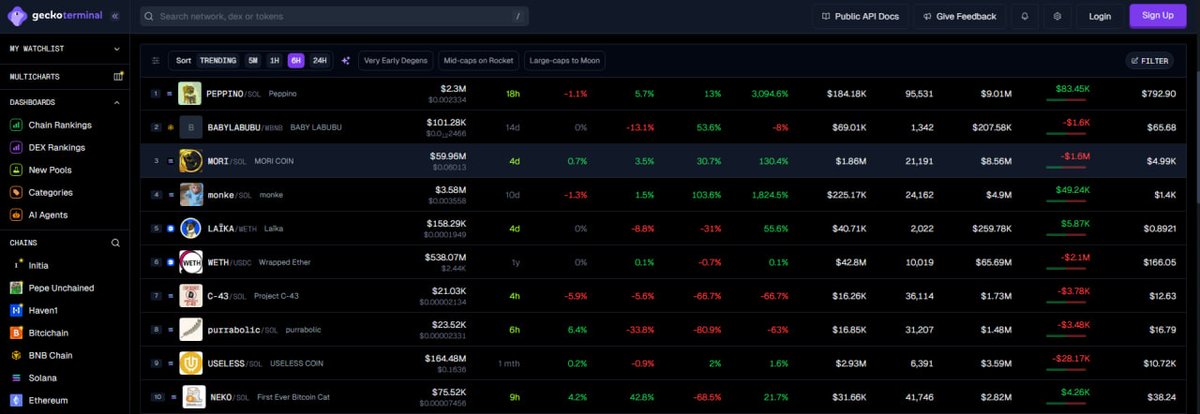The image size is (1200, 414).
Task: Click the sparkle icon next to 24H
Action: [x=346, y=61]
